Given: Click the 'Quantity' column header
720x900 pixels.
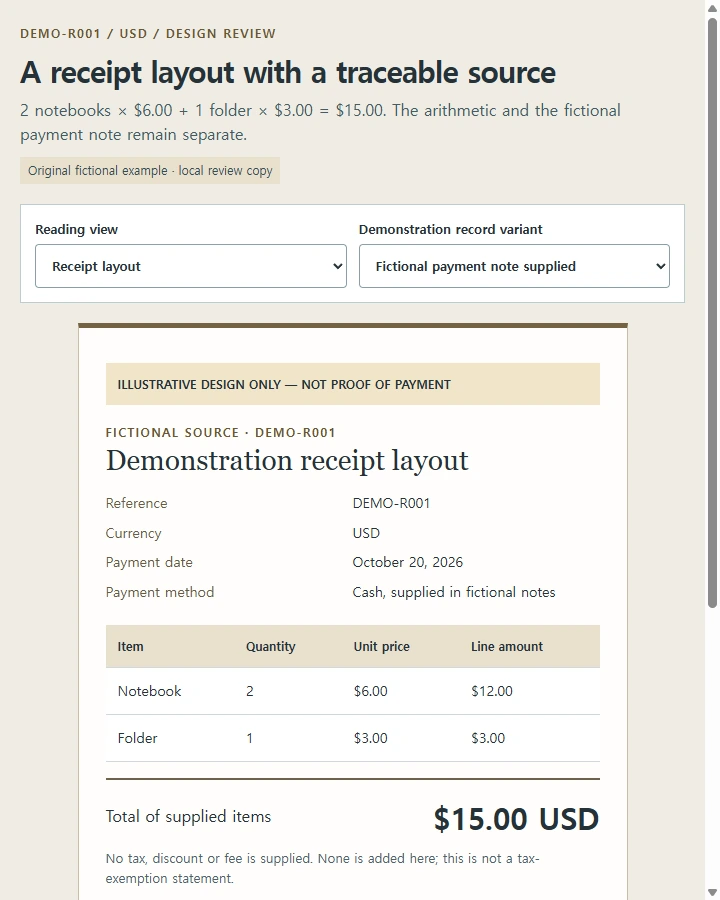Looking at the screenshot, I should point(270,646).
